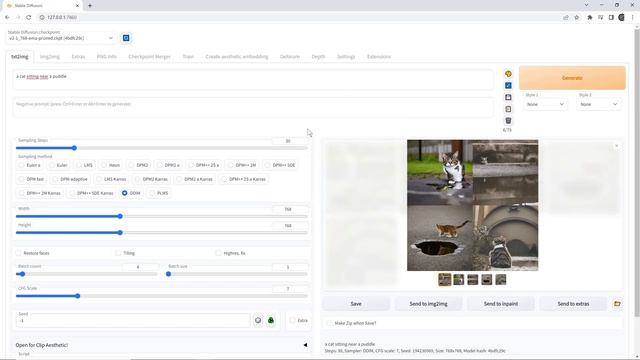Open a new browser tab
Screen dimensions: 640x360
90,6
